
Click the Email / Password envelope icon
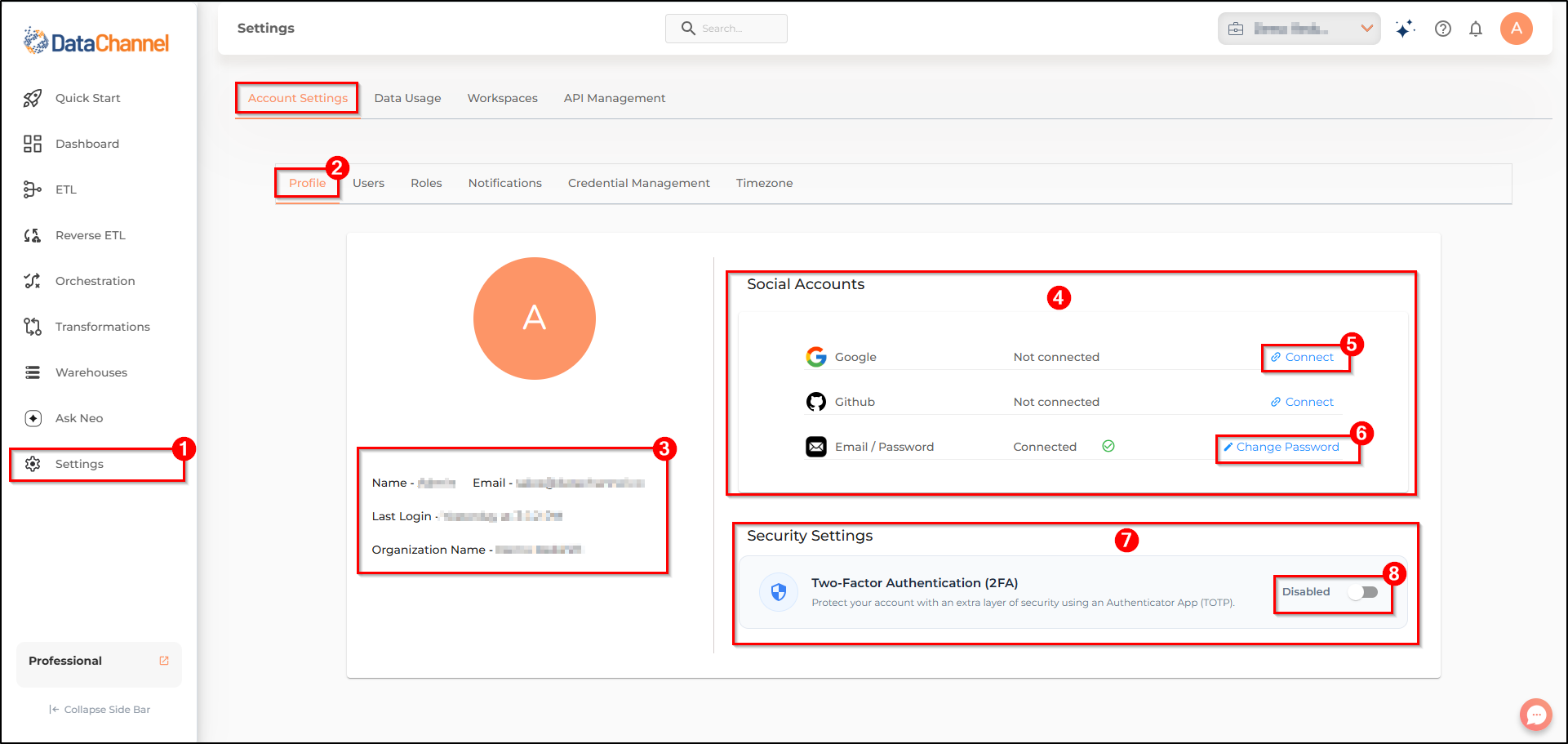tap(816, 447)
